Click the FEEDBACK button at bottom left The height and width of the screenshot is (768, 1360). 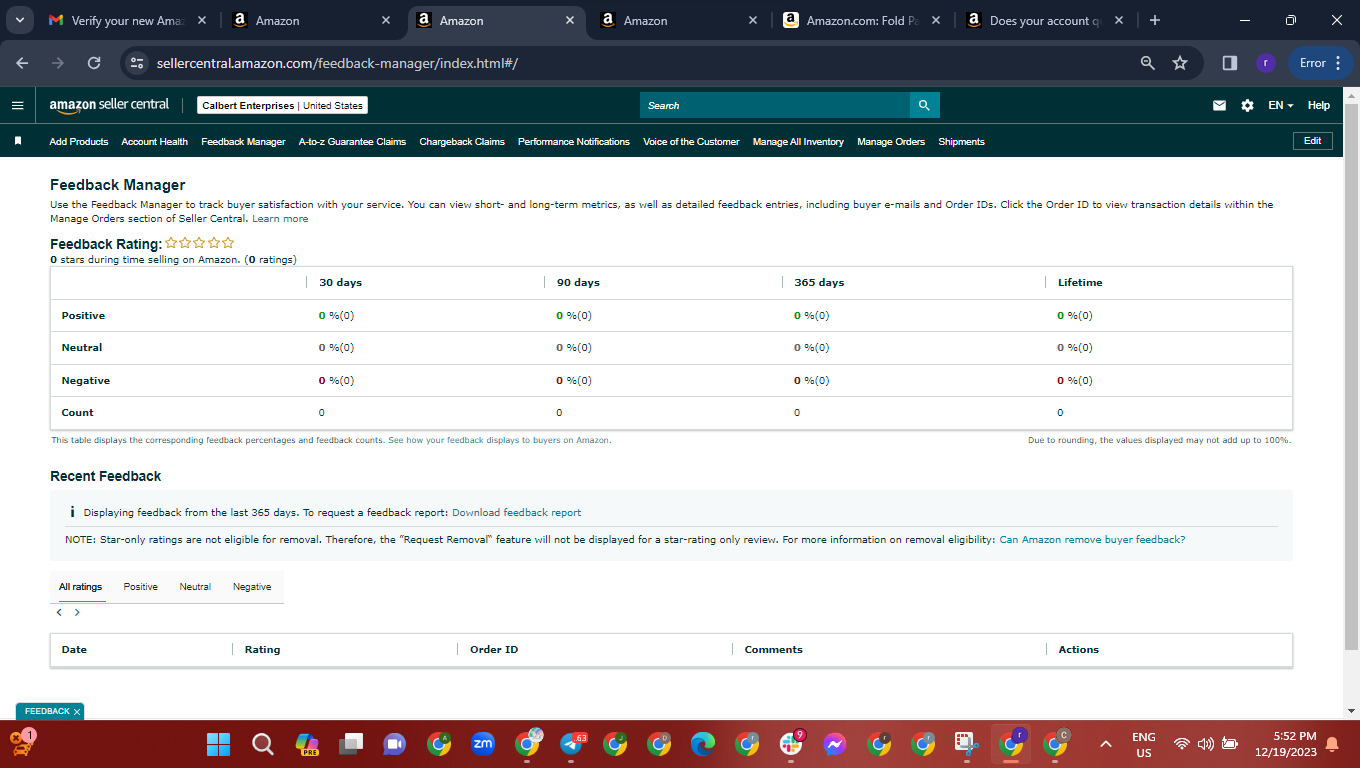click(x=47, y=711)
